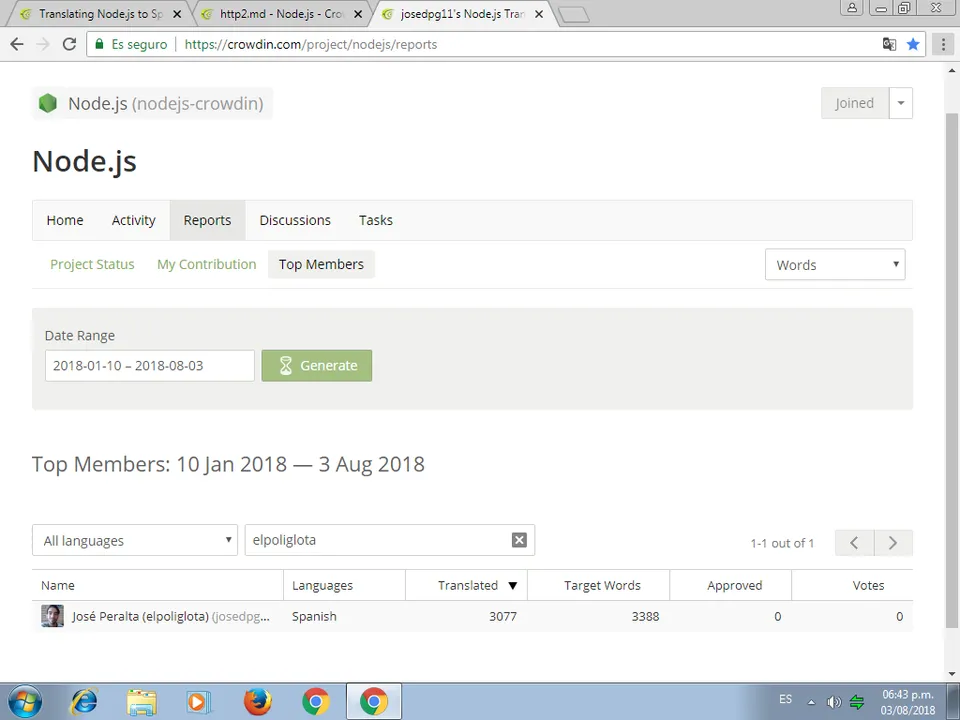The height and width of the screenshot is (720, 960).
Task: Click the green secure padlock icon
Action: [x=99, y=44]
